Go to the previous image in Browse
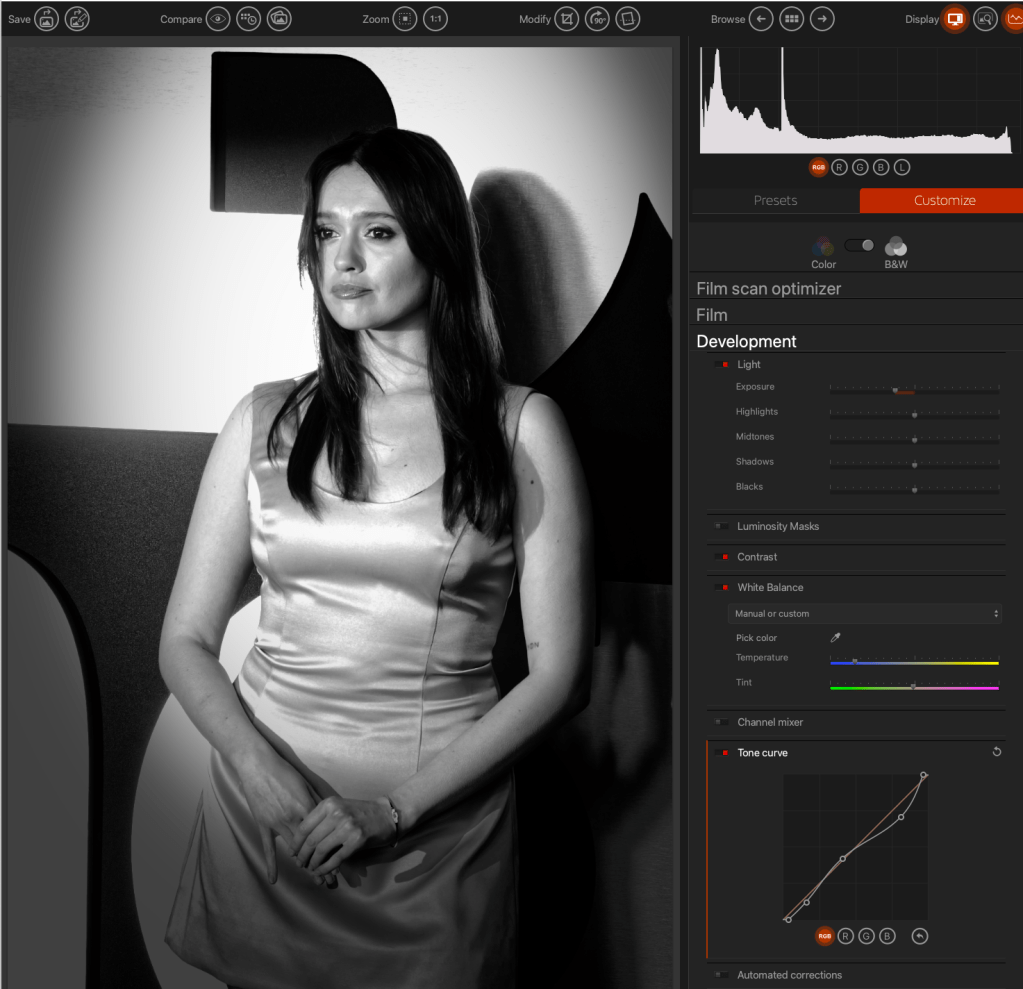Image resolution: width=1023 pixels, height=989 pixels. (761, 19)
